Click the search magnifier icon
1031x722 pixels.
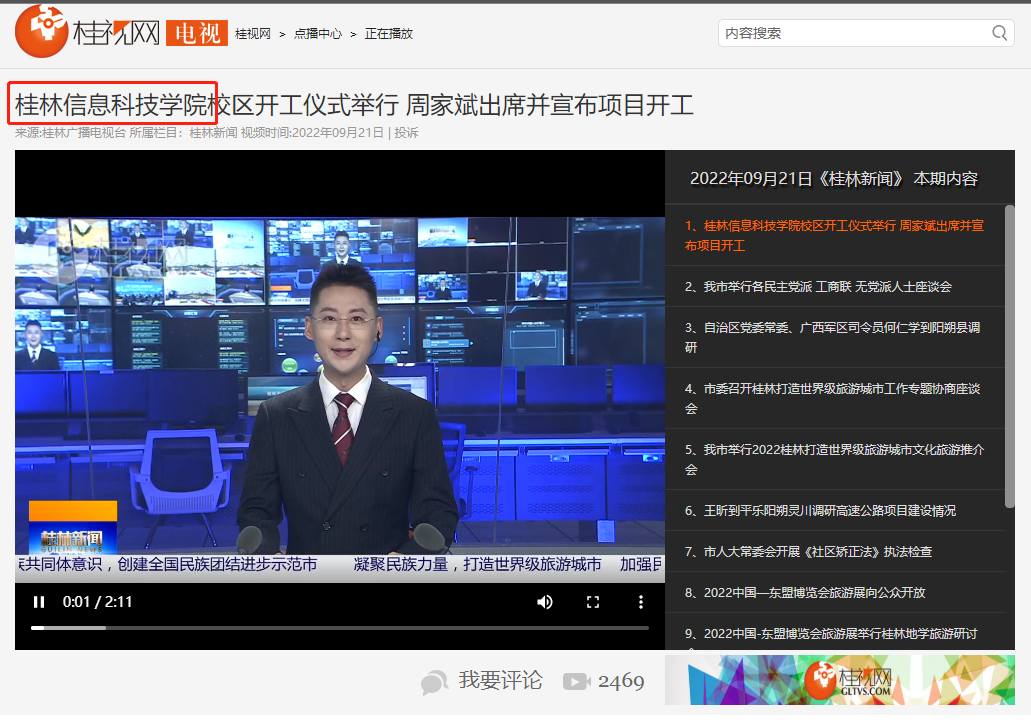coord(999,33)
